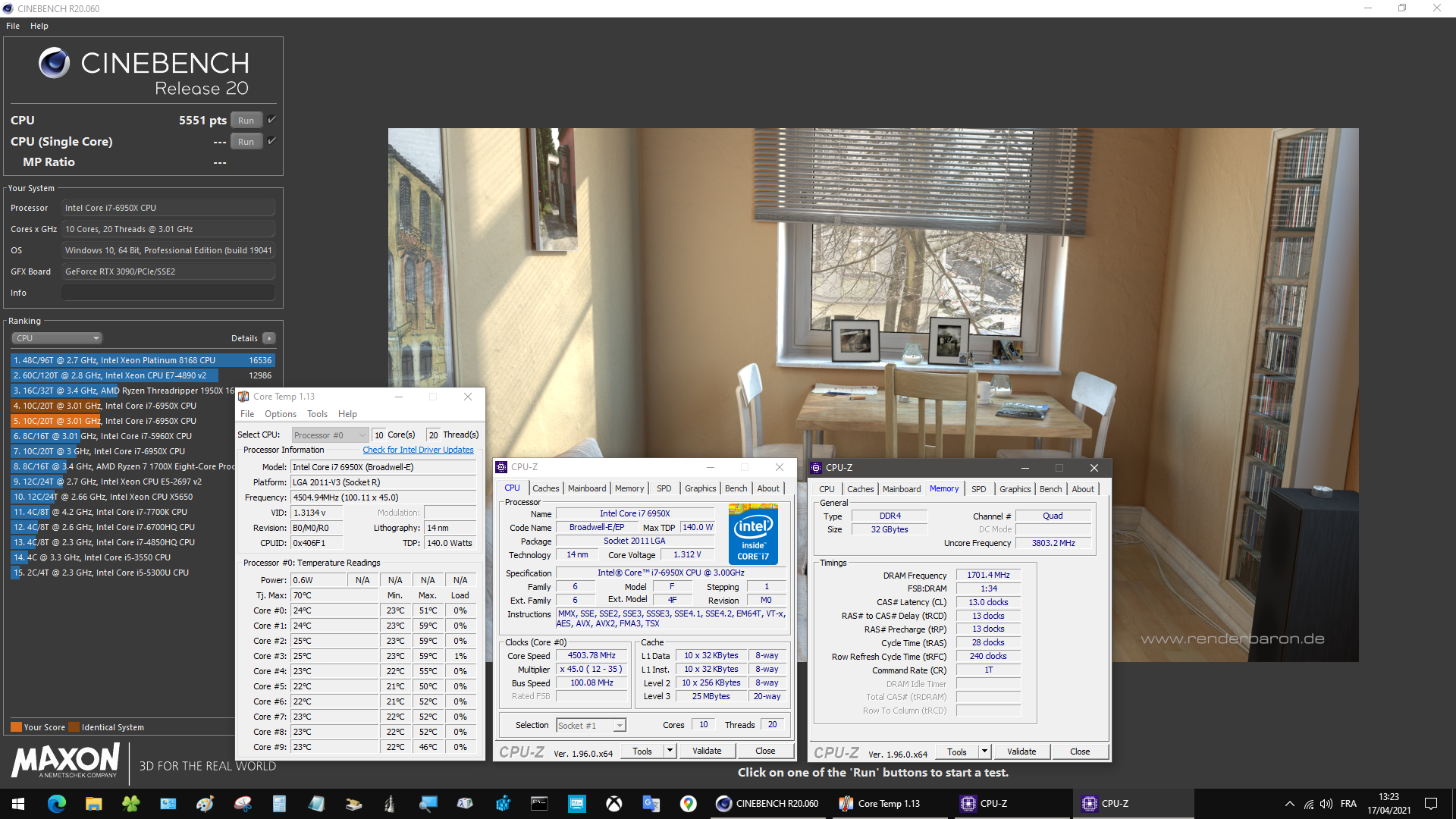The image size is (1456, 819).
Task: Open File Explorer from the taskbar
Action: [93, 804]
